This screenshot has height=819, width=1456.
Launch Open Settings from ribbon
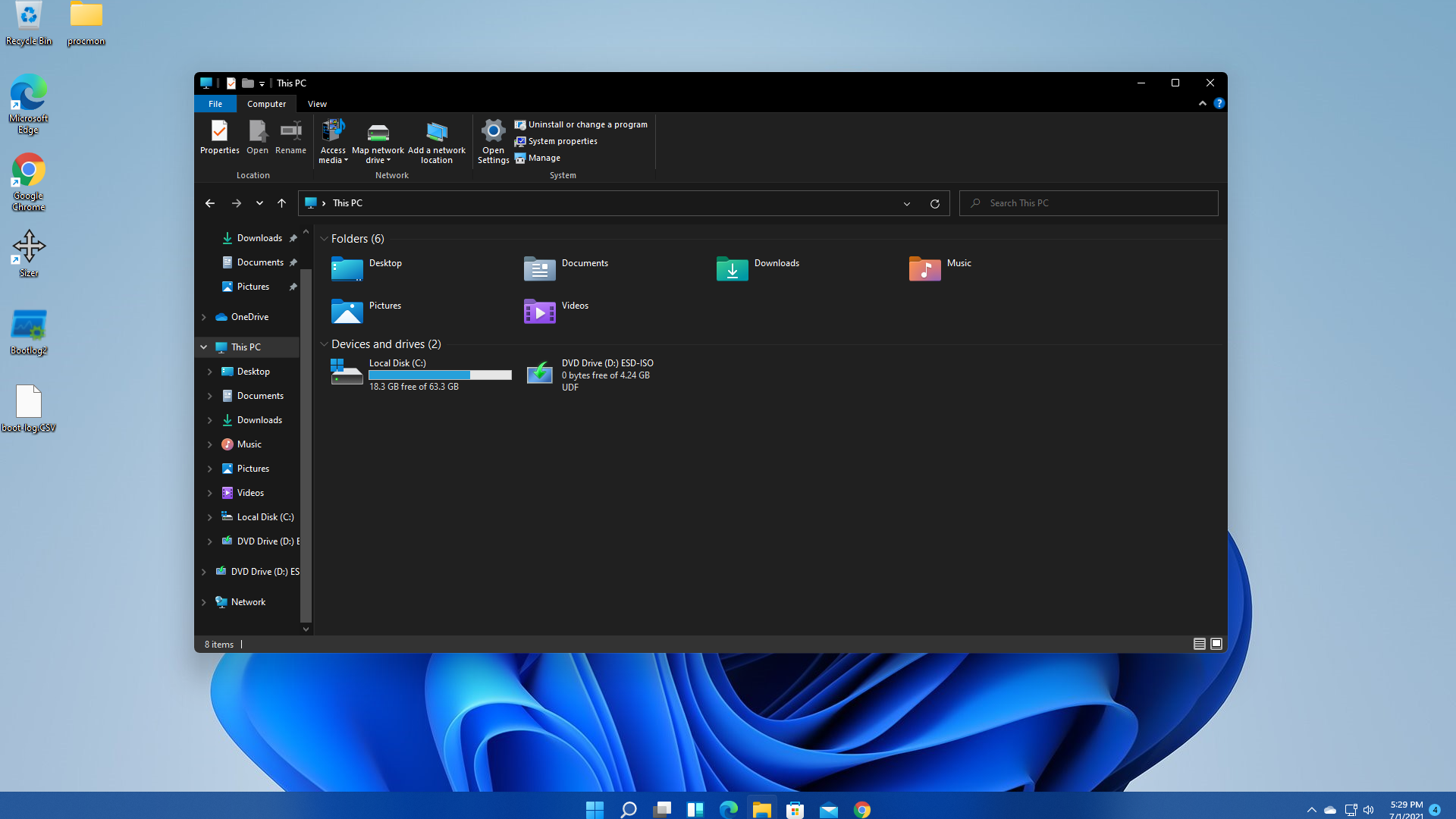(493, 142)
